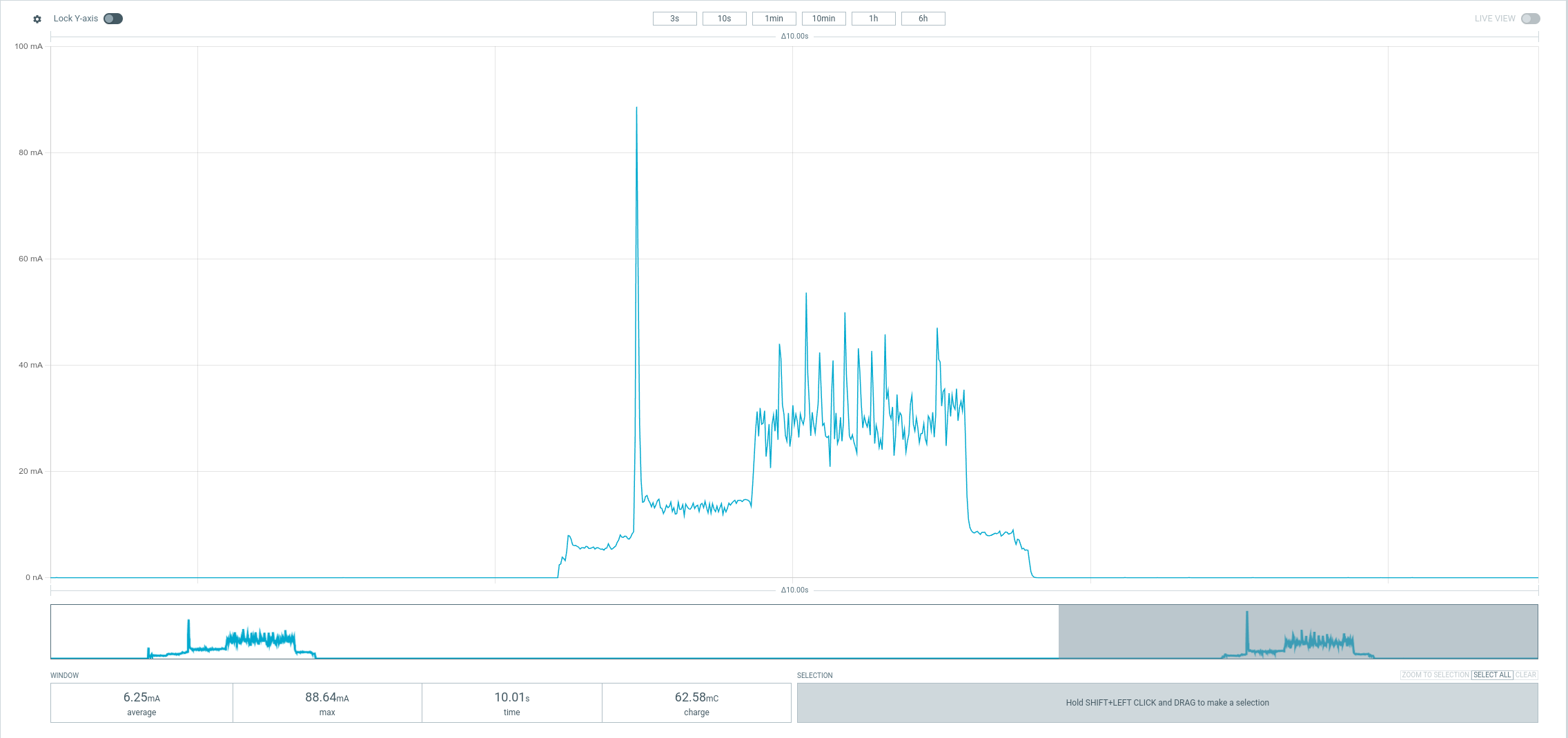This screenshot has height=738, width=1568.
Task: Click the 20 mA axis label
Action: pyautogui.click(x=30, y=471)
